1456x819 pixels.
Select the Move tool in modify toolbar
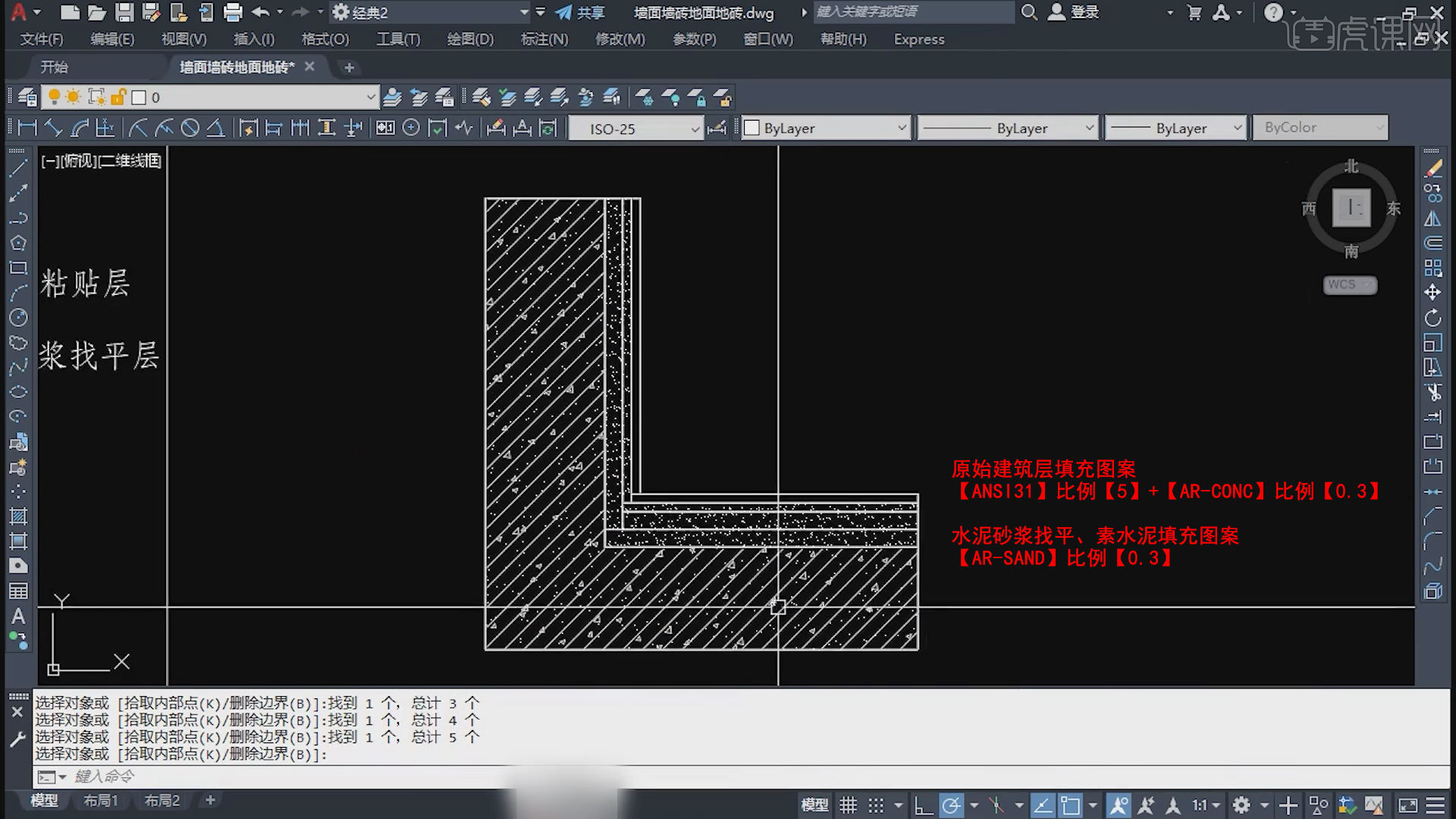1432,292
